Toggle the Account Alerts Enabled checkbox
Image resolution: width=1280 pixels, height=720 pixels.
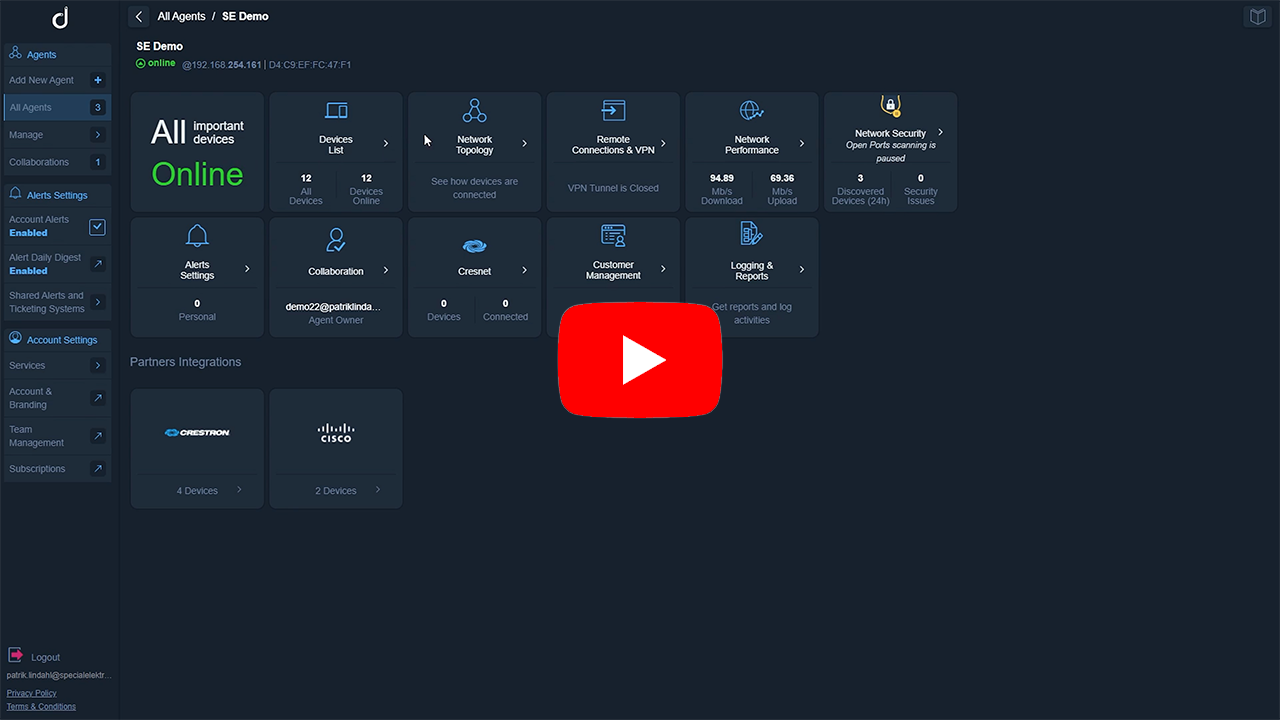(97, 227)
